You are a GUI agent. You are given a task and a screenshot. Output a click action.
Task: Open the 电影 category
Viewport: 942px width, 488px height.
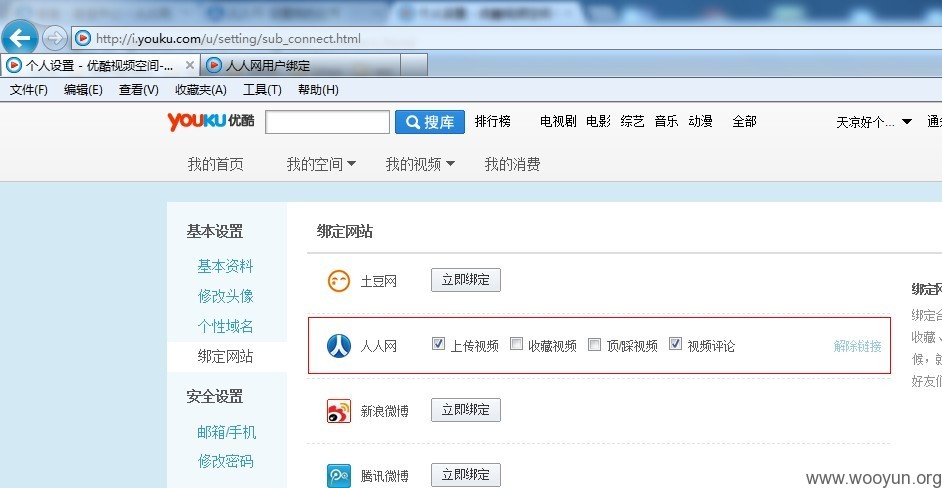tap(598, 121)
